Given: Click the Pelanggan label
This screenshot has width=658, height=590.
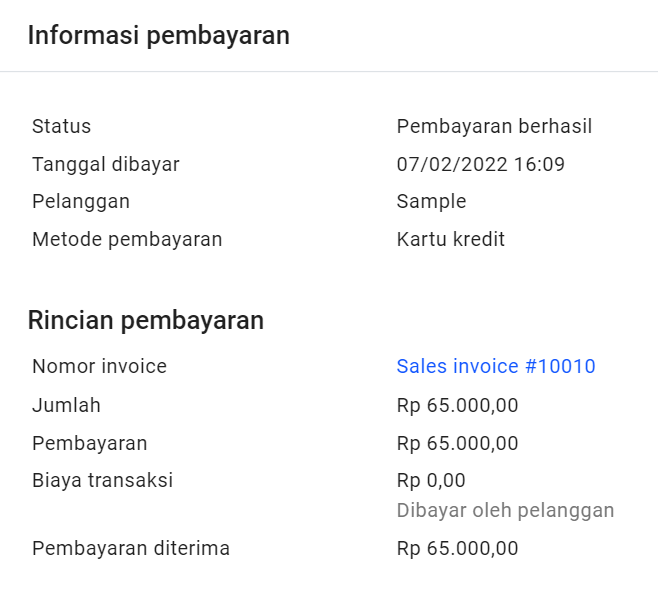Looking at the screenshot, I should coord(81,202).
